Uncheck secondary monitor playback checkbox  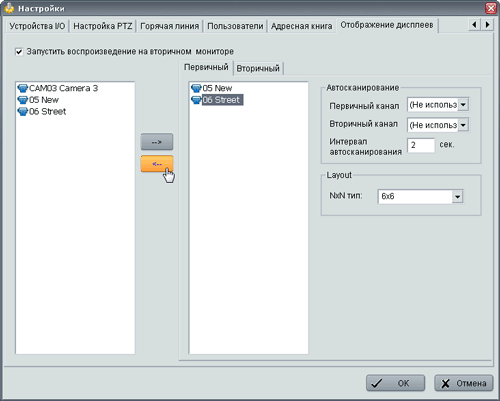[x=19, y=52]
